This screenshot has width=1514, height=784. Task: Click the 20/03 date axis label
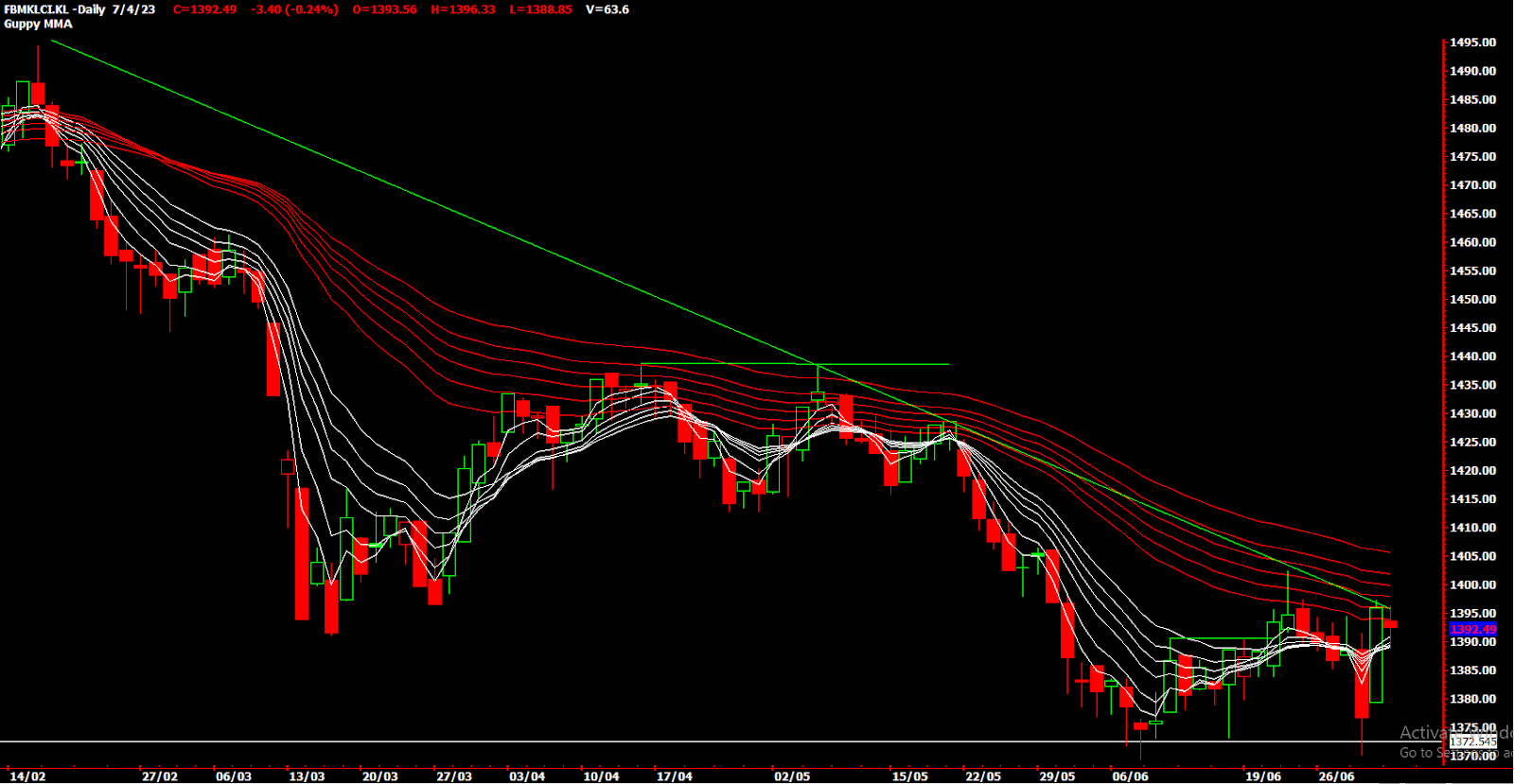(x=380, y=776)
